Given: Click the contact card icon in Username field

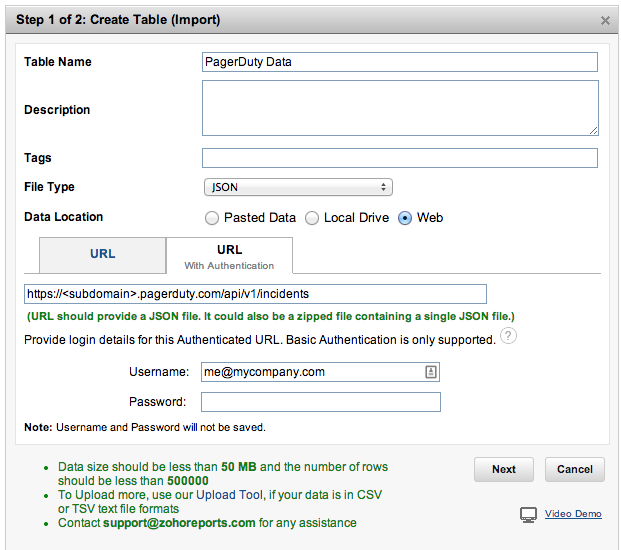Looking at the screenshot, I should (x=430, y=372).
